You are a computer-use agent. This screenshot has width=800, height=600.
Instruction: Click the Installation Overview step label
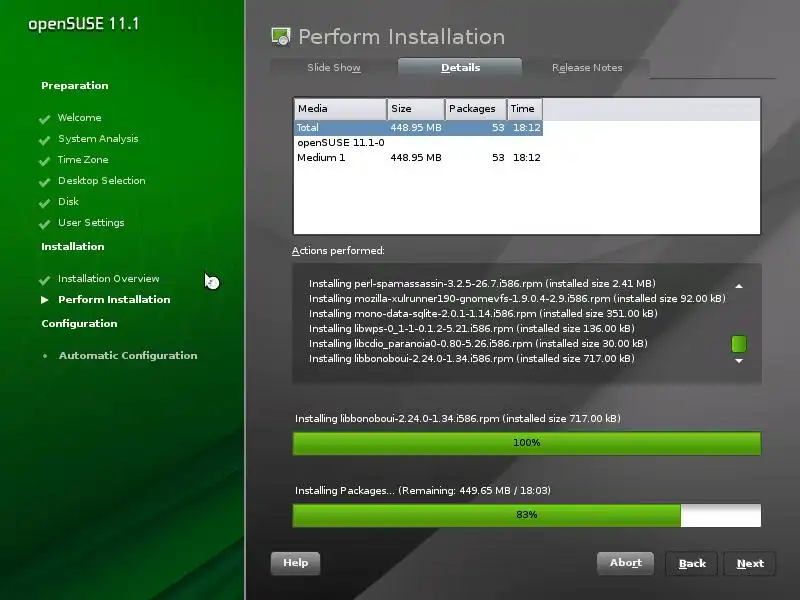(x=109, y=279)
